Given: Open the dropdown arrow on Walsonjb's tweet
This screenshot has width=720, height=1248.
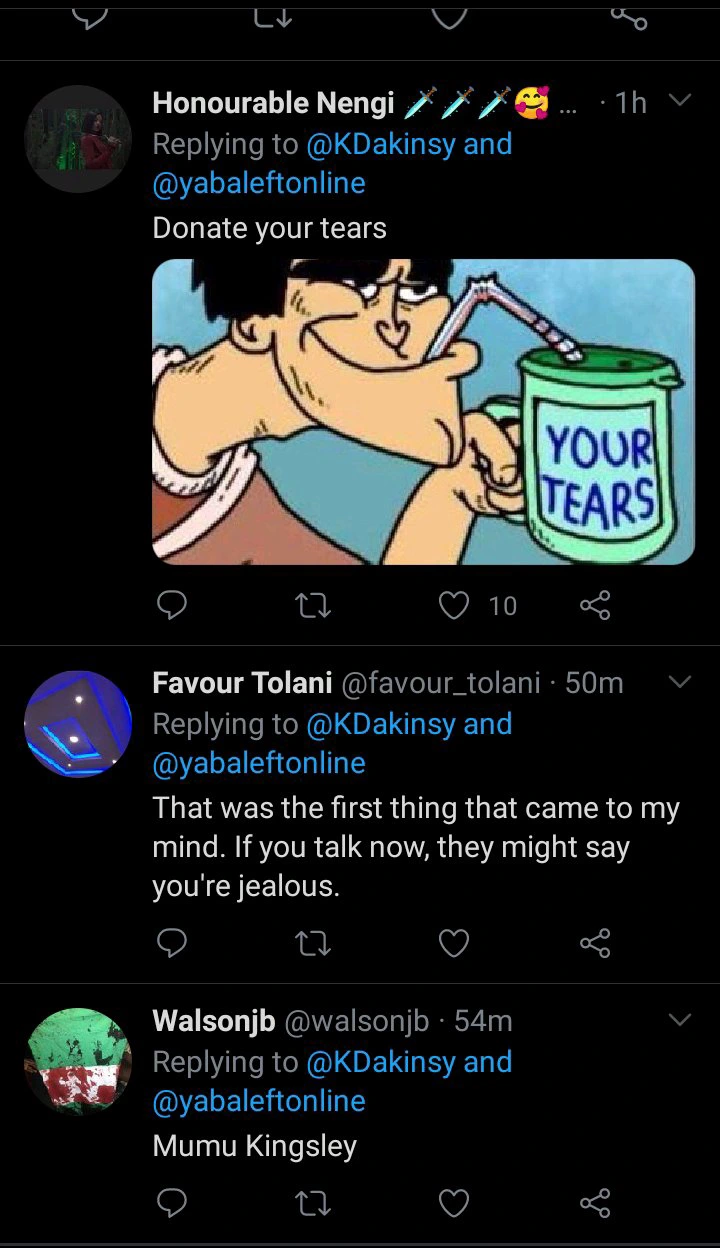Looking at the screenshot, I should pyautogui.click(x=679, y=1020).
